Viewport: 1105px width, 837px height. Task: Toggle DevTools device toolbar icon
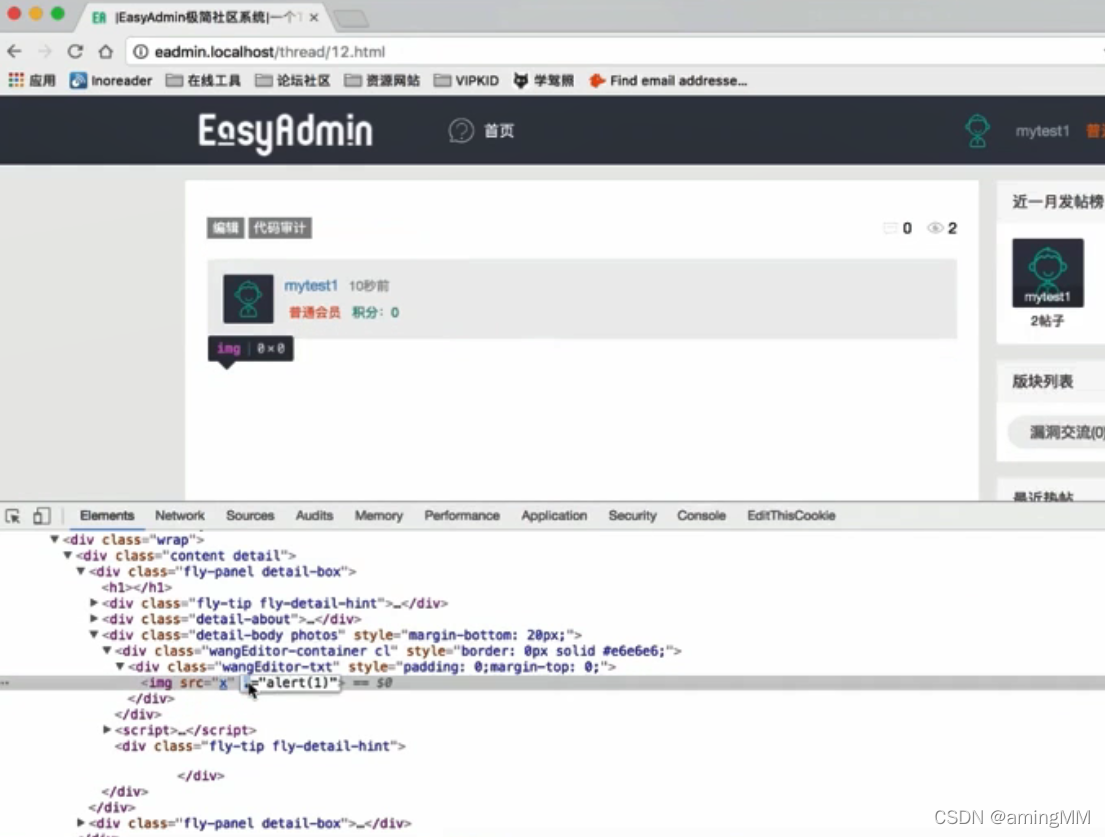[42, 516]
